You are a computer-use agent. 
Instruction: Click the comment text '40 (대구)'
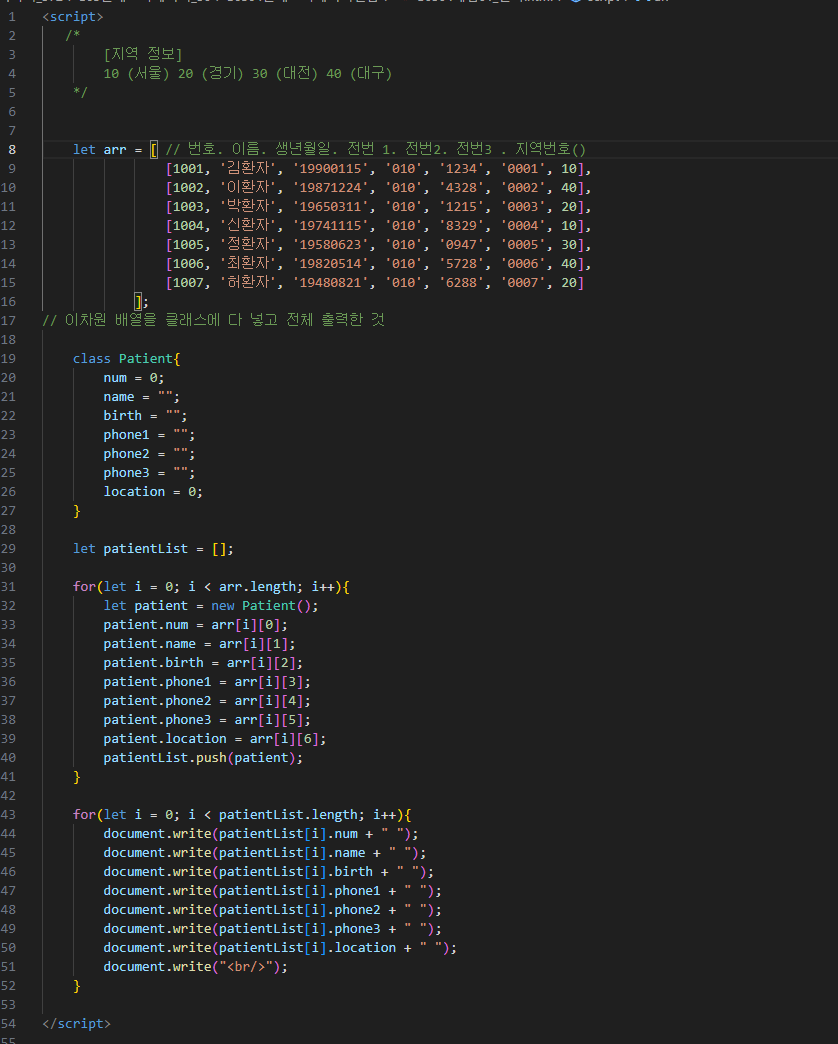359,73
